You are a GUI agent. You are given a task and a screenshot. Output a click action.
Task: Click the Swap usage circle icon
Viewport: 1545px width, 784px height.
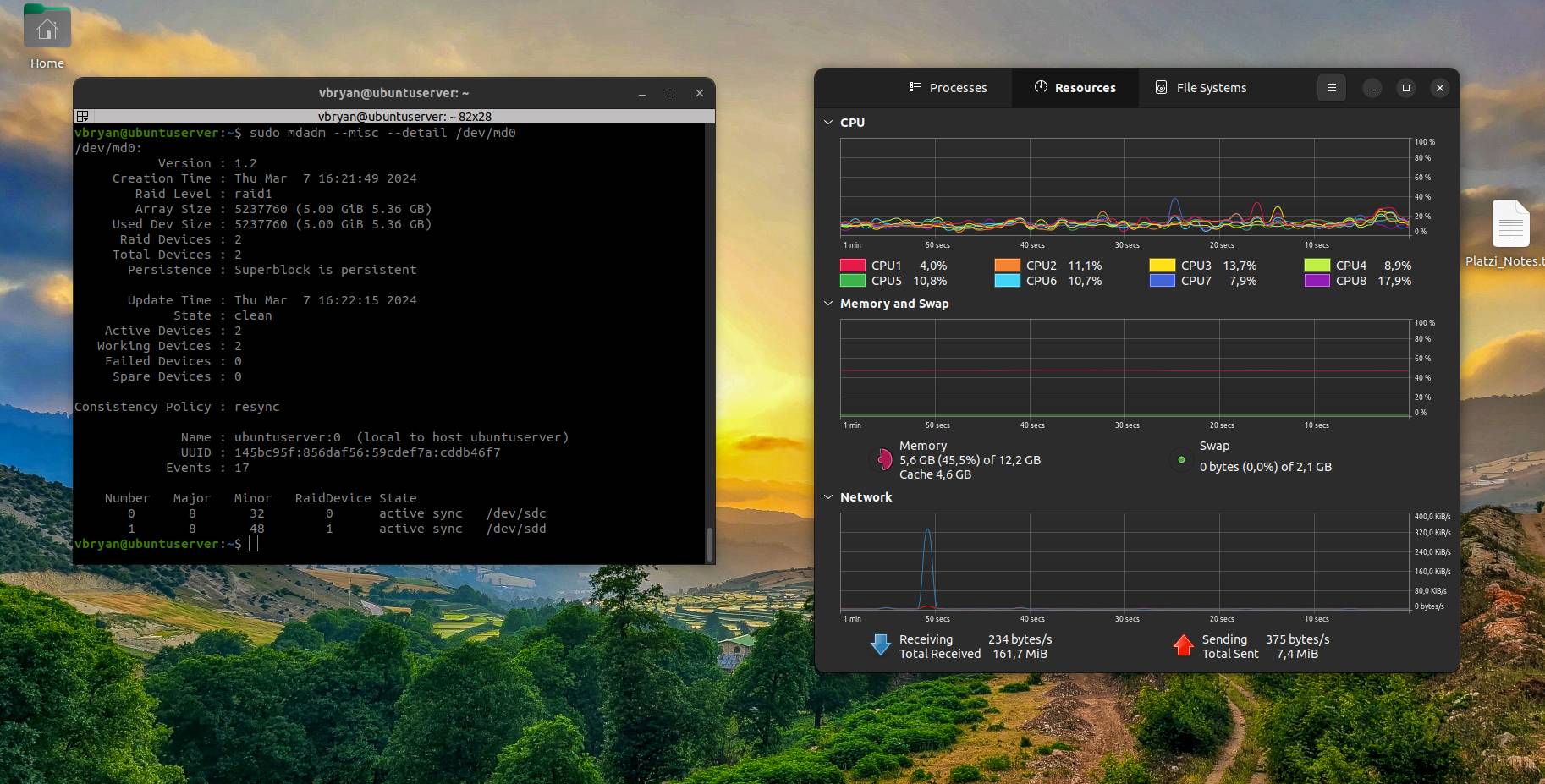point(1181,460)
